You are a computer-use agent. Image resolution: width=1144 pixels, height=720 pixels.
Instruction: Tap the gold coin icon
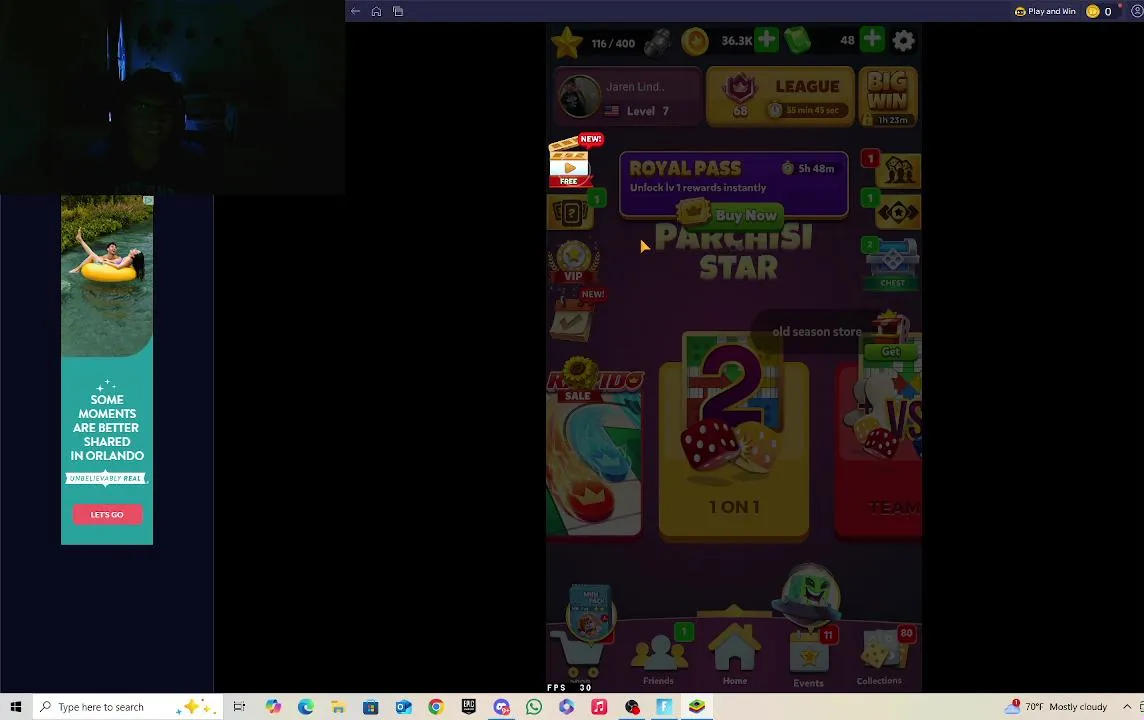click(695, 42)
